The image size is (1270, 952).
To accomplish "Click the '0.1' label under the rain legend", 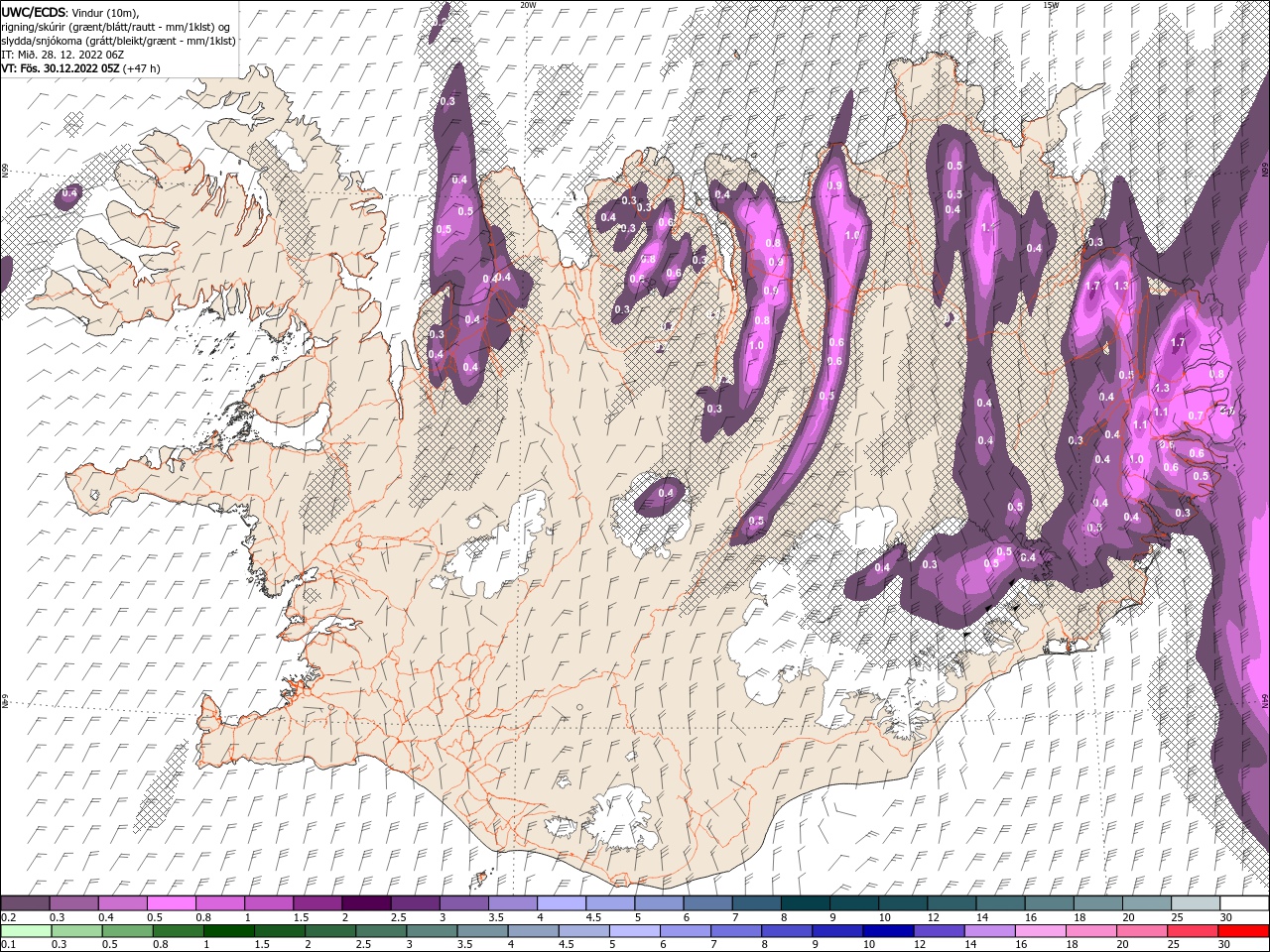I will 8,945.
